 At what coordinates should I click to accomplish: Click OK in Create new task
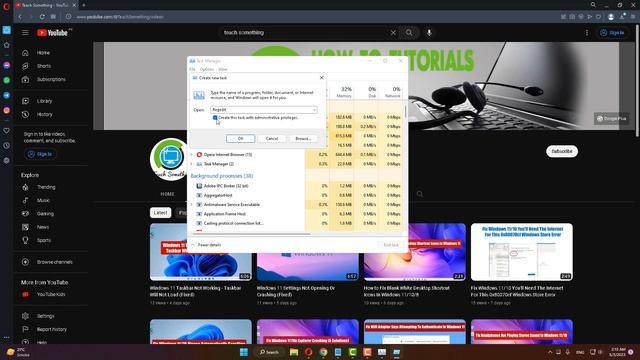240,139
